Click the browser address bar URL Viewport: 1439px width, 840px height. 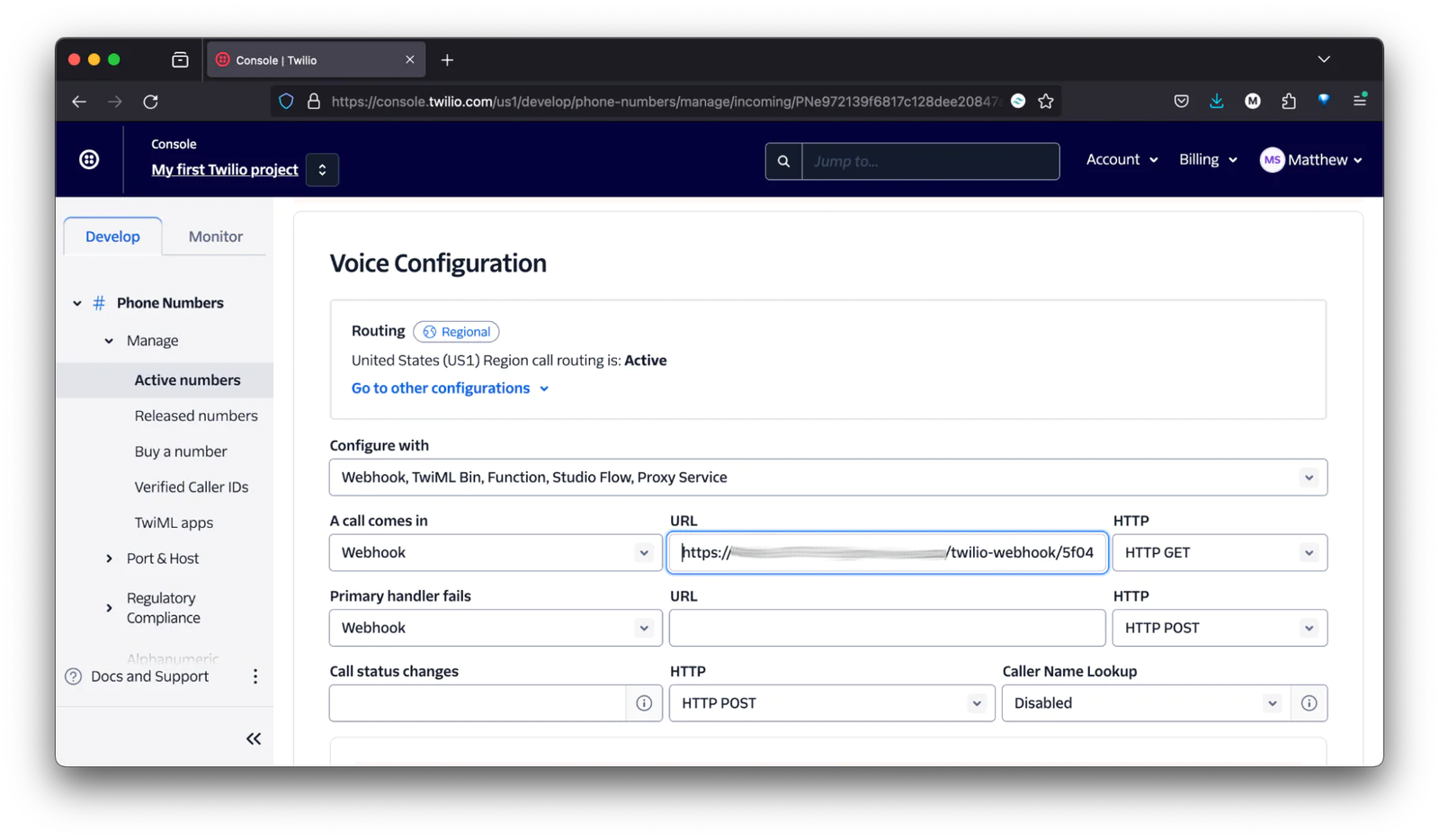click(666, 102)
